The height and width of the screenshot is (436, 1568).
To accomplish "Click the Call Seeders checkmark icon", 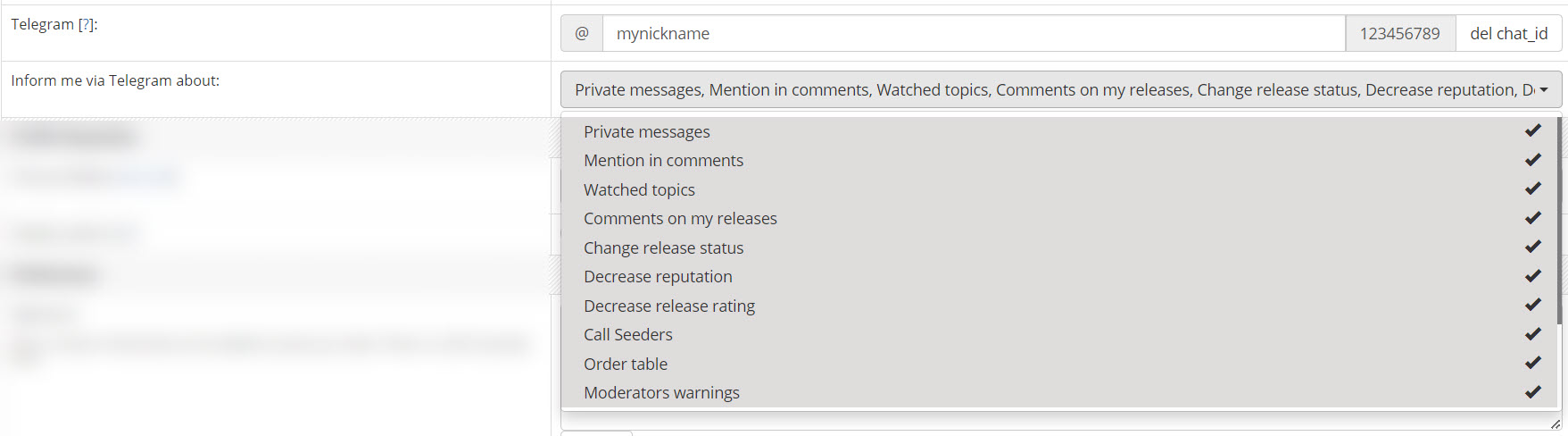I will click(1532, 334).
